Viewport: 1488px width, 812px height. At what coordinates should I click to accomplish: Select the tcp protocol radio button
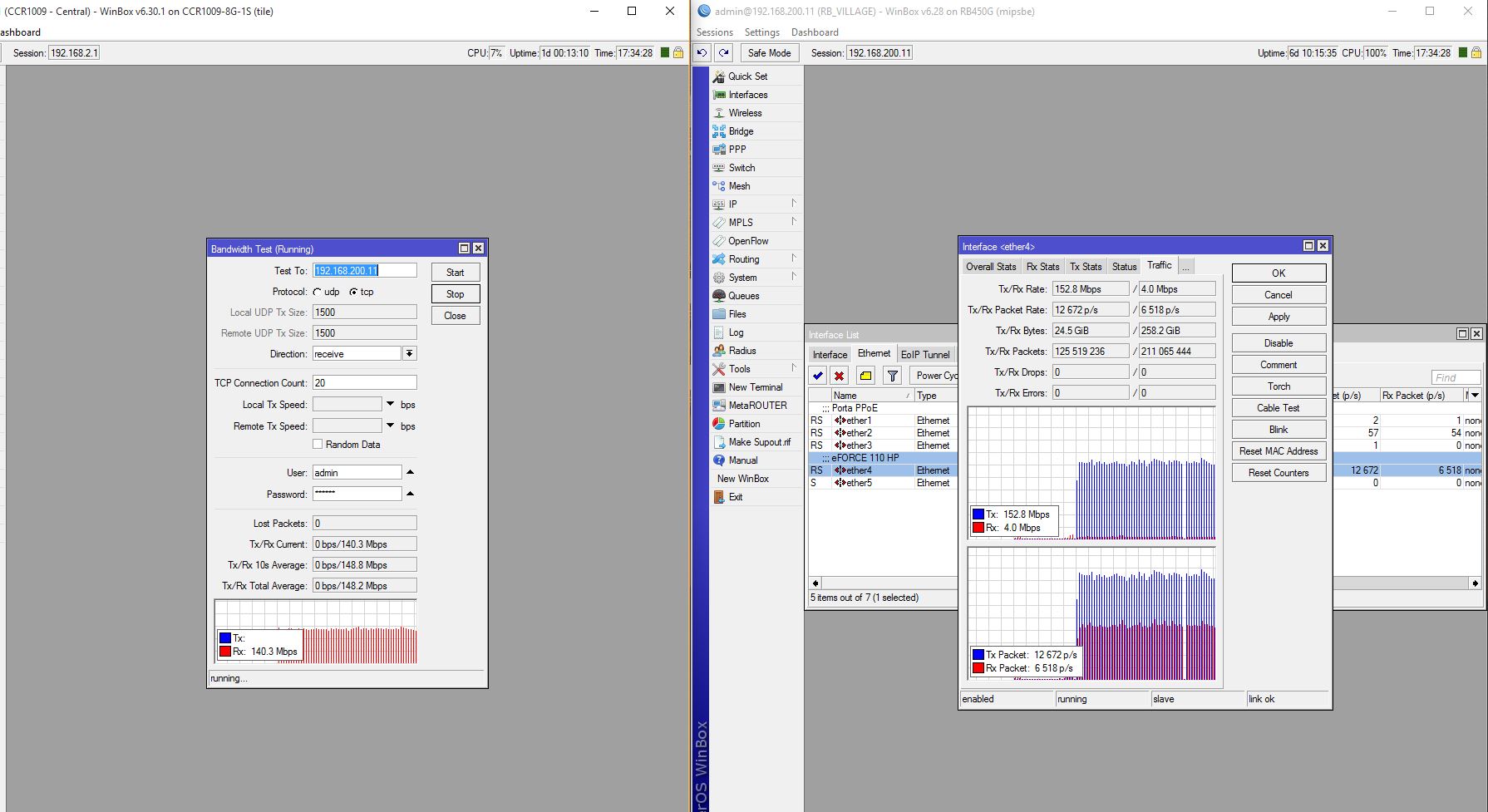[353, 292]
